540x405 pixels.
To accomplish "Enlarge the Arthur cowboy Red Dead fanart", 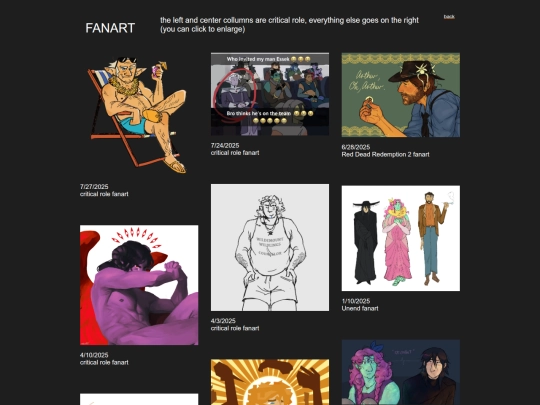I will pos(401,95).
